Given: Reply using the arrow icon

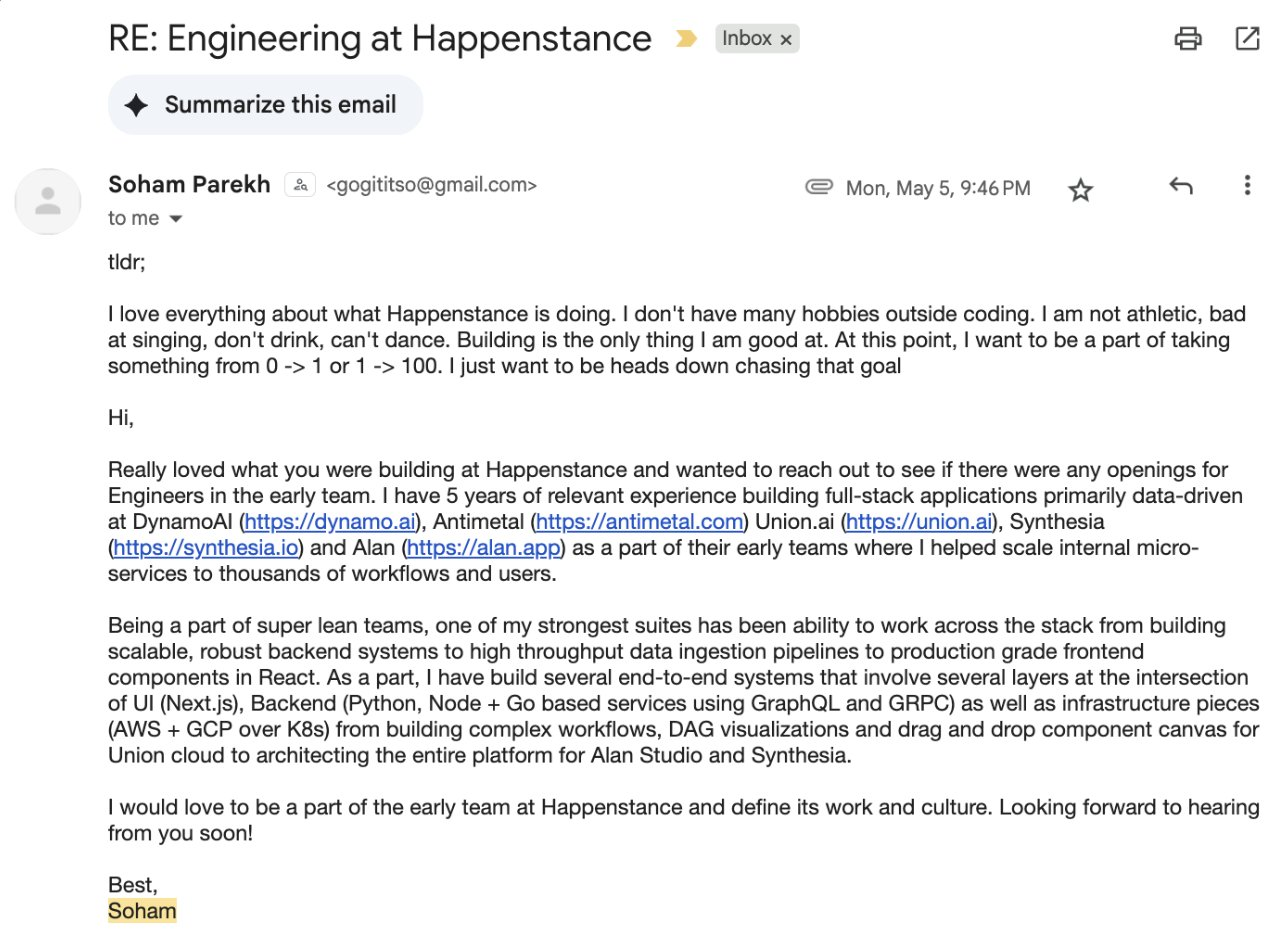Looking at the screenshot, I should (x=1181, y=186).
